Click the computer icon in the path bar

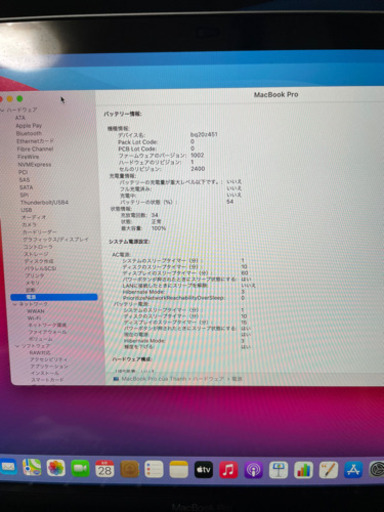[116, 379]
